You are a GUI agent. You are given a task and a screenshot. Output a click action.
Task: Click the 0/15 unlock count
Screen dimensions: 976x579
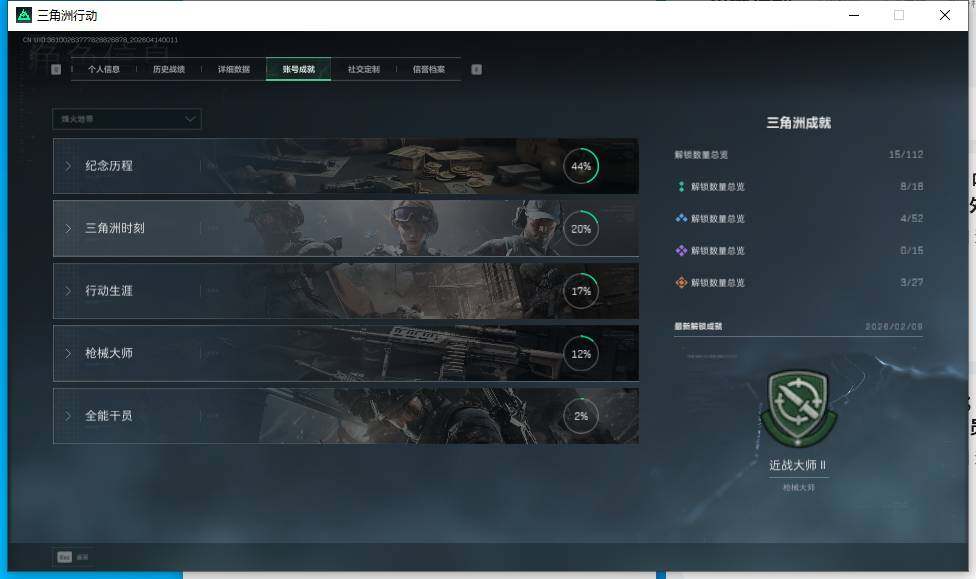tap(911, 250)
